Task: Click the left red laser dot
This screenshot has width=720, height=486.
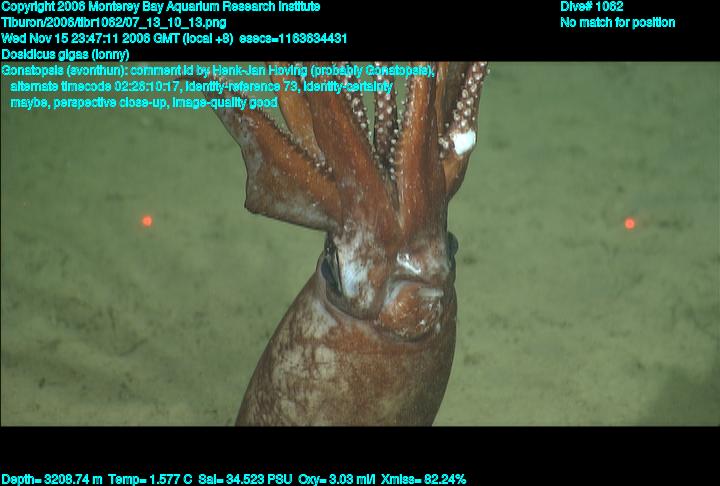Action: pos(147,221)
